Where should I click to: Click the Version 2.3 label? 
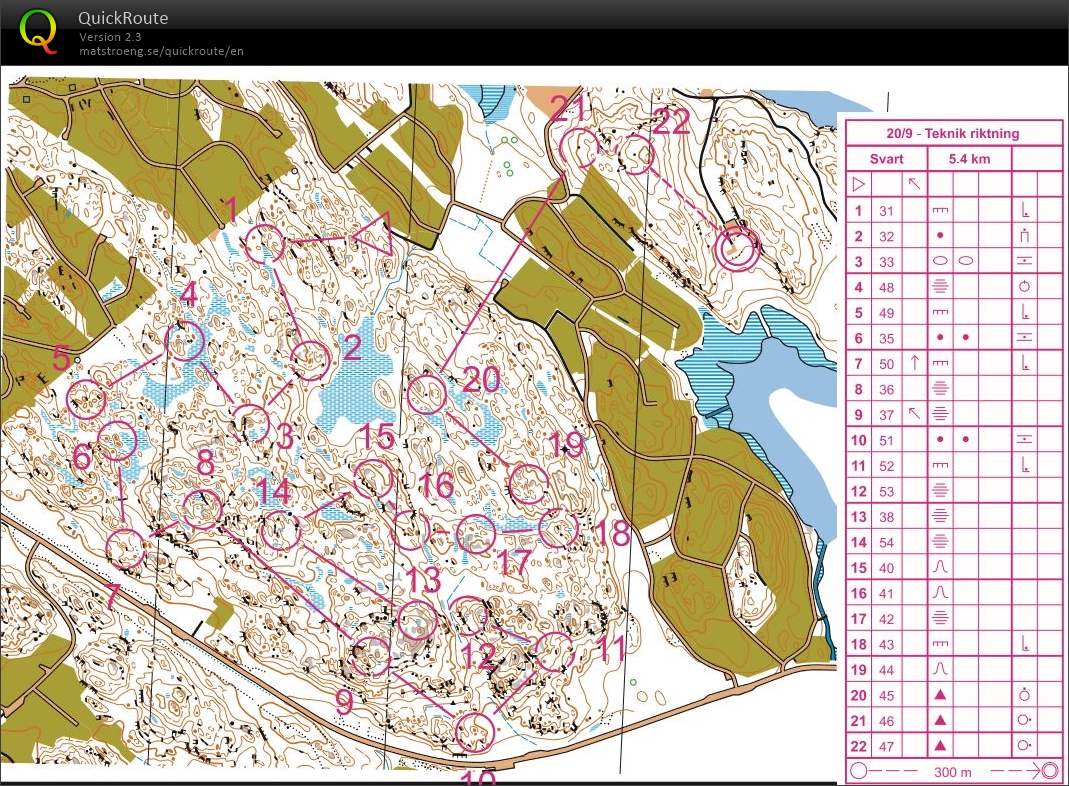click(110, 37)
